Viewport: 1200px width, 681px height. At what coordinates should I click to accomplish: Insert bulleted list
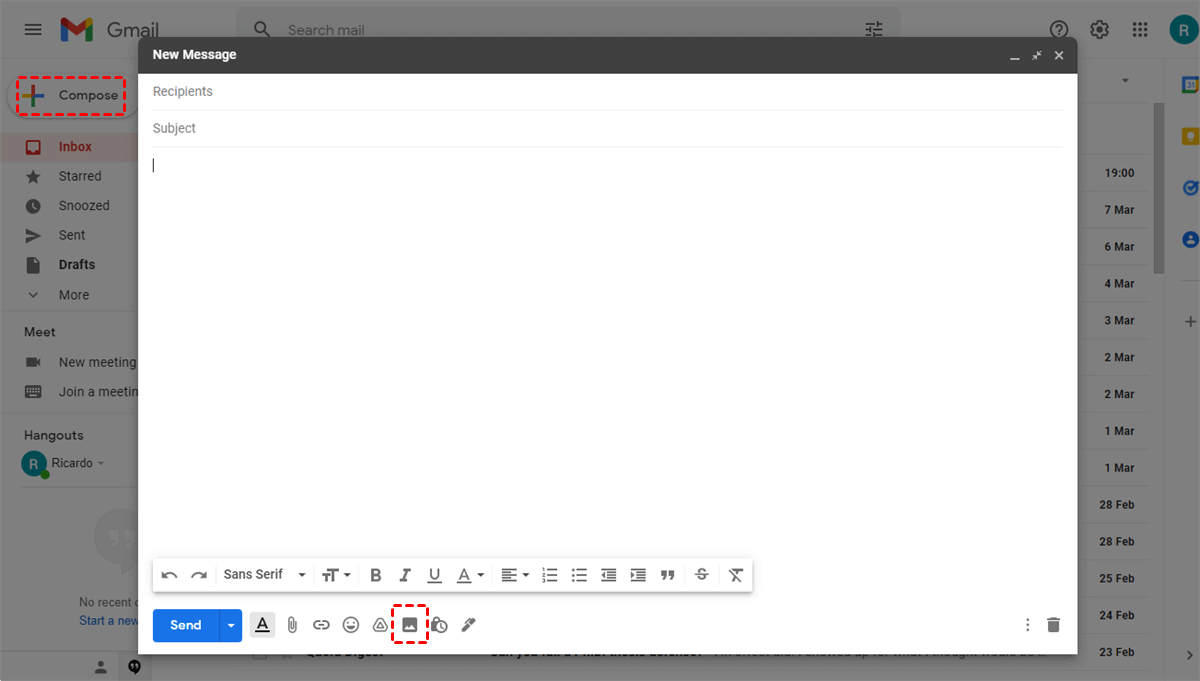pyautogui.click(x=579, y=575)
